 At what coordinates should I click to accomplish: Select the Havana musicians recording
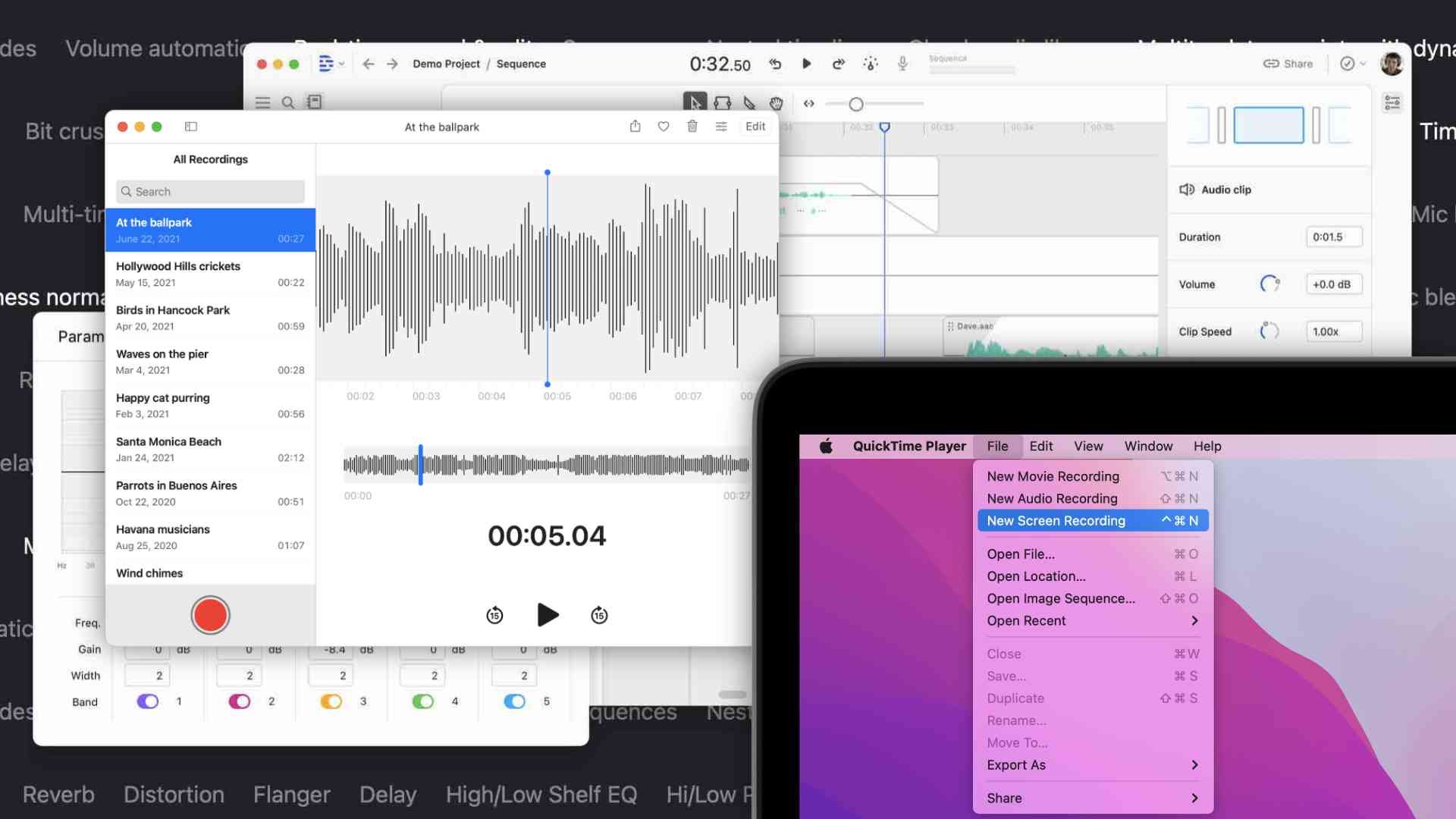coord(210,537)
